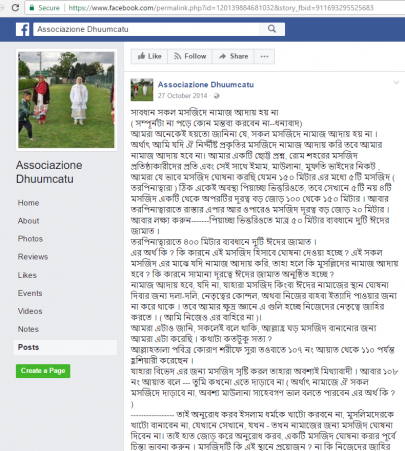
Task: Open the 27 October 2014 post timestamp
Action: (182, 96)
